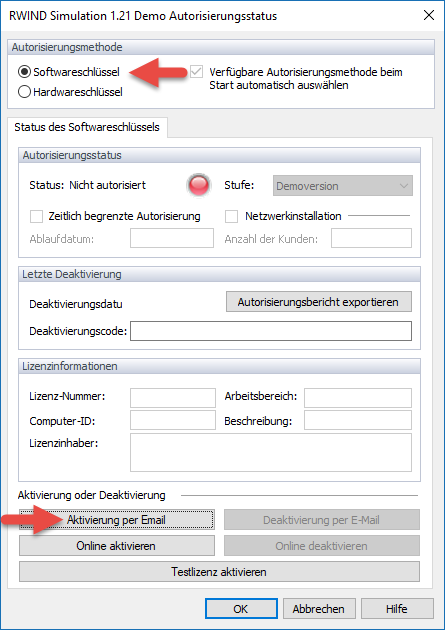Click the 'Status: Nicht autorisiert' text
This screenshot has height=630, width=445.
pyautogui.click(x=88, y=186)
